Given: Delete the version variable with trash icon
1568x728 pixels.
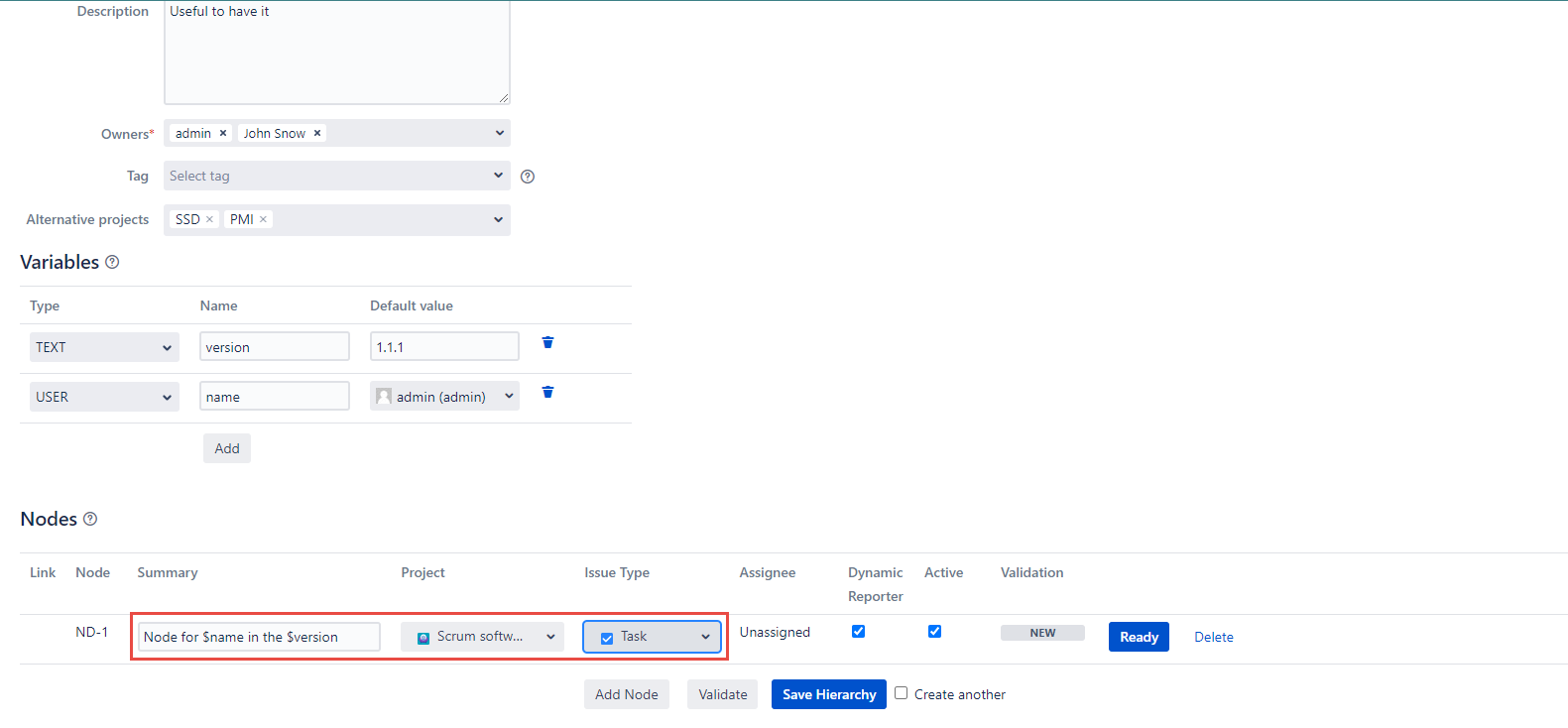Looking at the screenshot, I should pyautogui.click(x=547, y=343).
